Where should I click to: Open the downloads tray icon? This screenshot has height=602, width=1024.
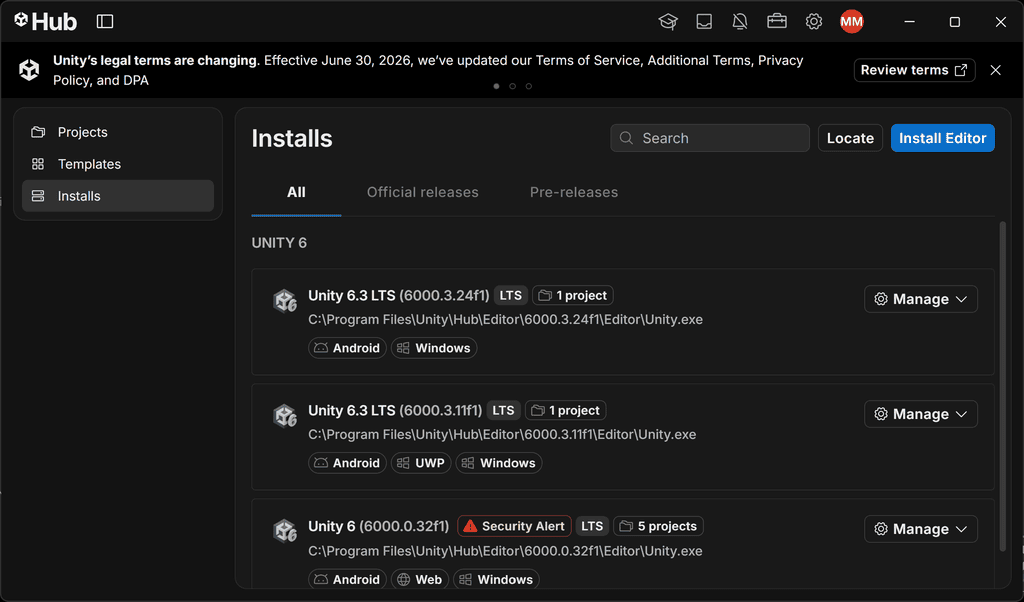(704, 22)
